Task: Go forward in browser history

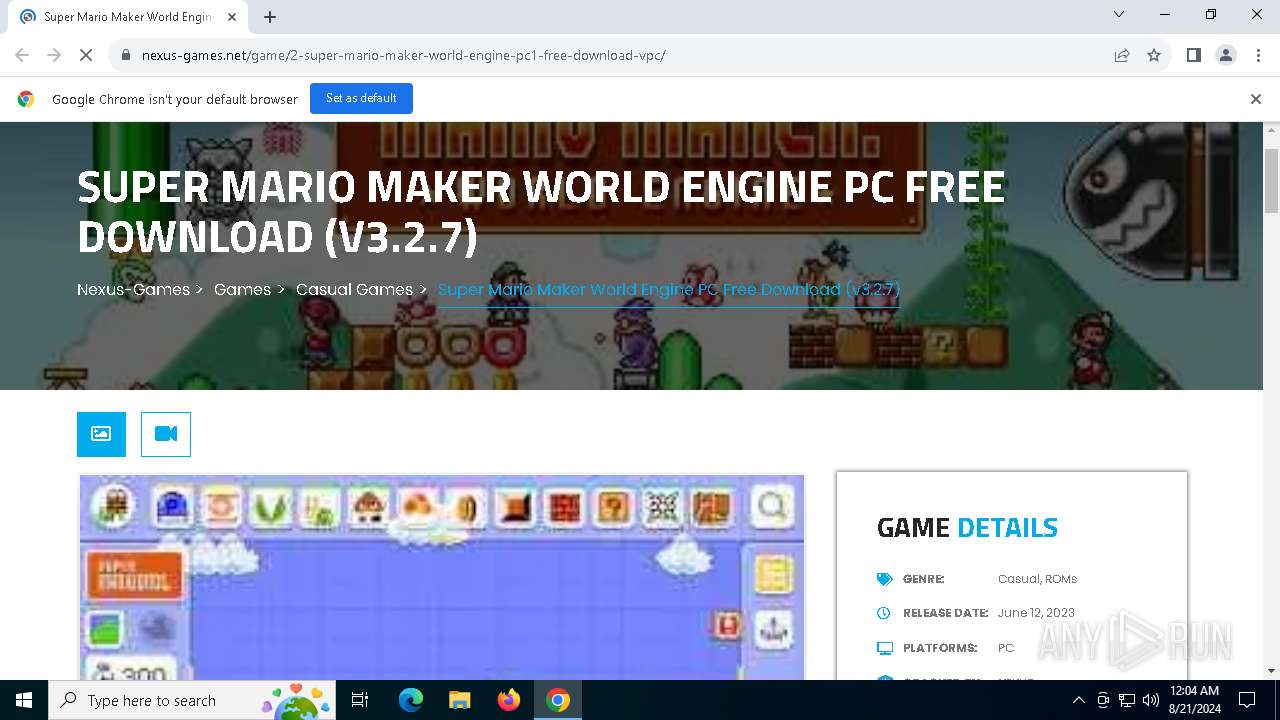Action: coord(54,55)
